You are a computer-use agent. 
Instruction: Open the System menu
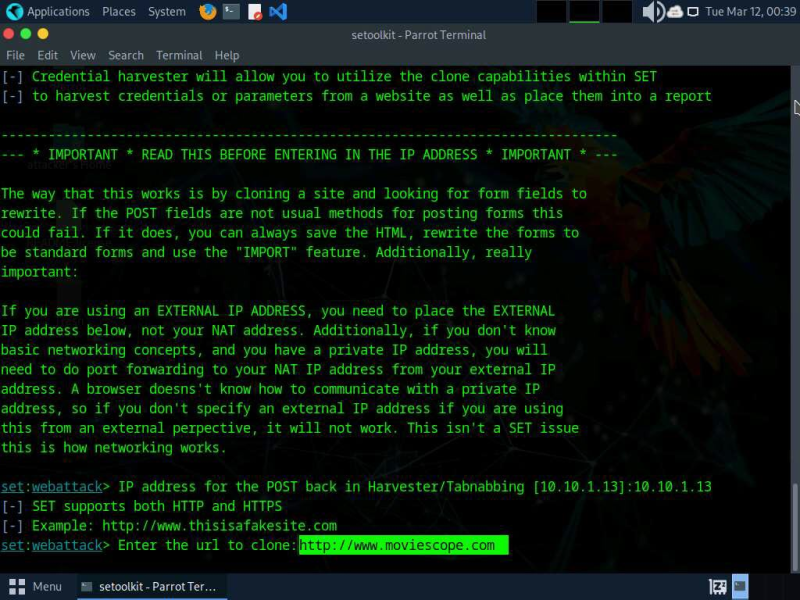(167, 12)
